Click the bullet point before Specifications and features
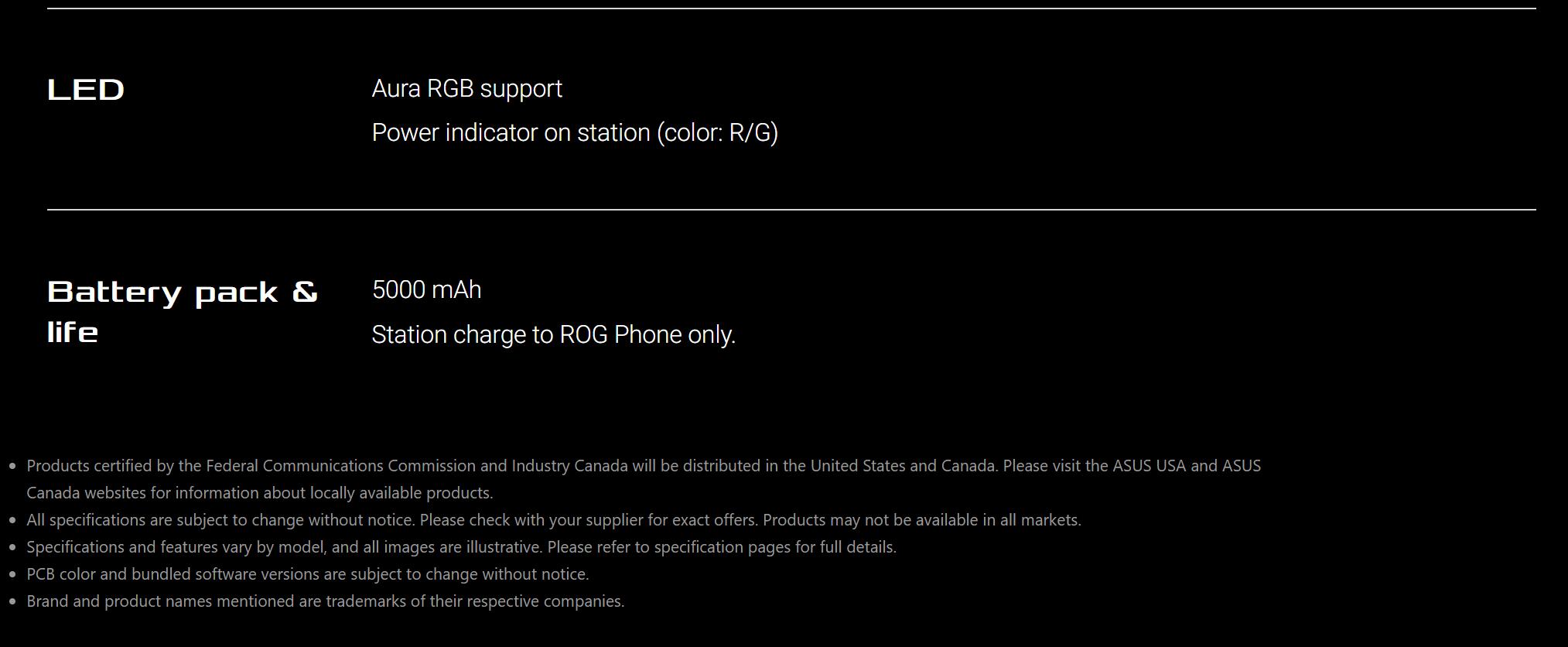 (12, 548)
